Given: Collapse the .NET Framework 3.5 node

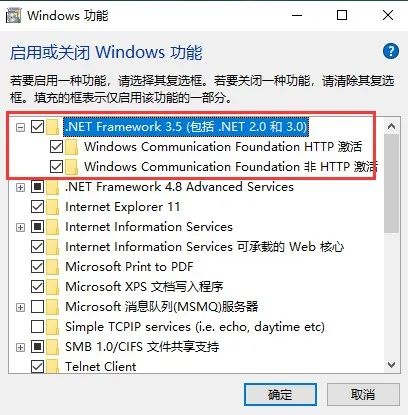Looking at the screenshot, I should [20, 127].
